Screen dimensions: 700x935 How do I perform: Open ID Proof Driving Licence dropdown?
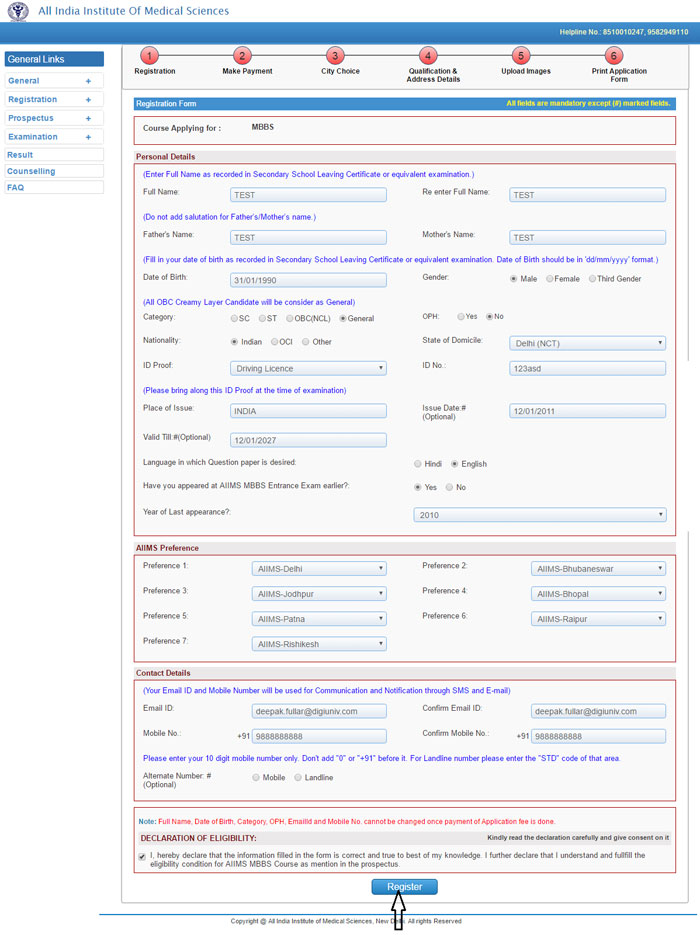[x=308, y=368]
